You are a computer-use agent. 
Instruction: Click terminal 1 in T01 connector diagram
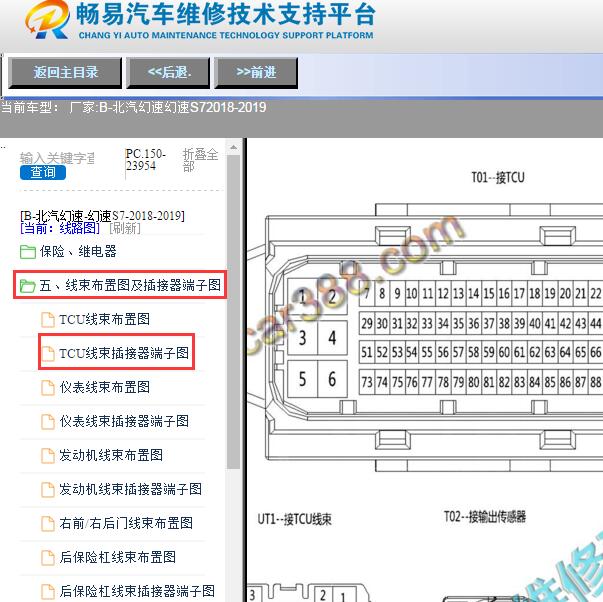pyautogui.click(x=303, y=297)
